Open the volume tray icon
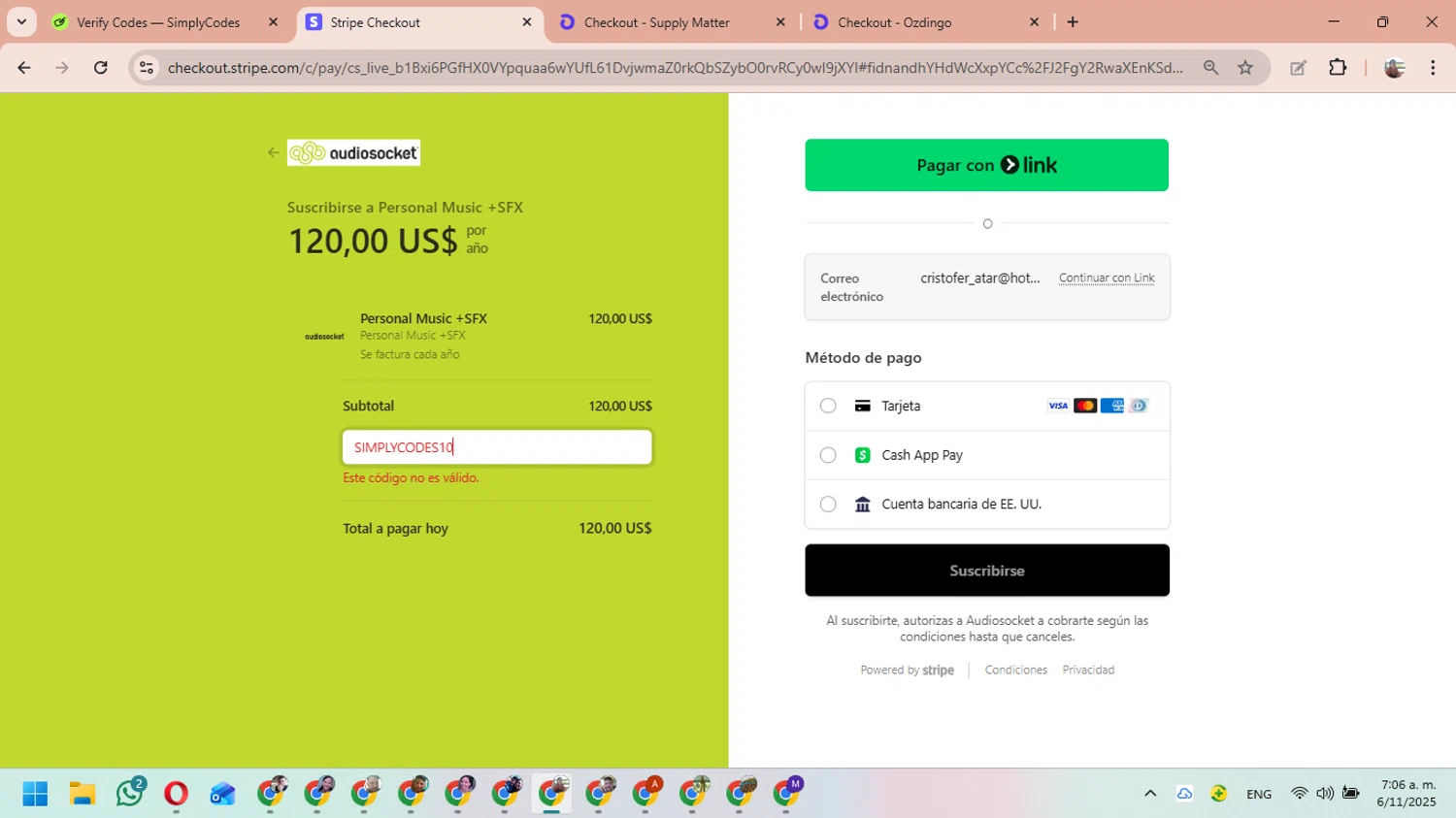 [x=1325, y=794]
